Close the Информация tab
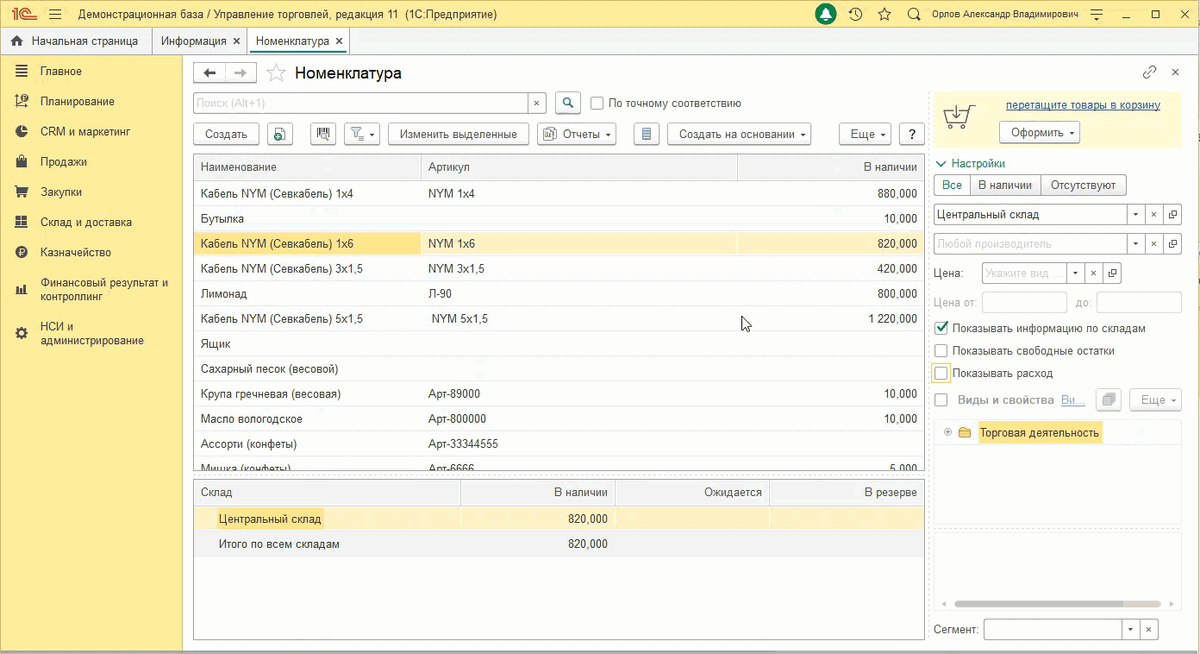Screen dimensions: 1200x654 (x=236, y=41)
